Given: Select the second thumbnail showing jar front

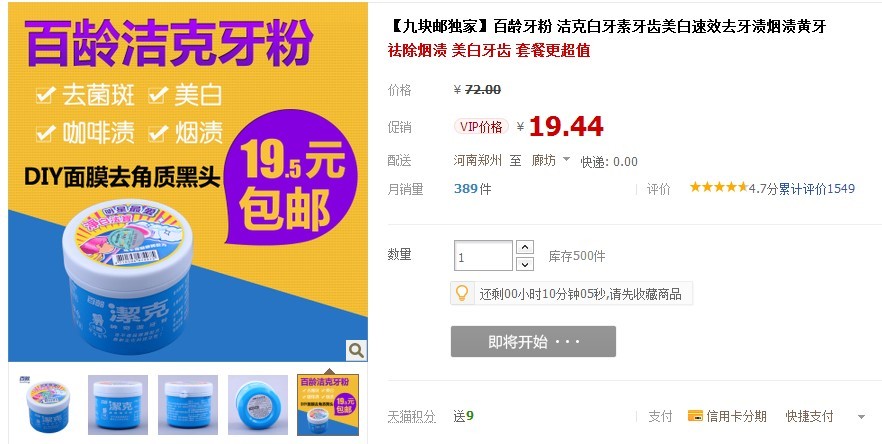Looking at the screenshot, I should coord(118,405).
